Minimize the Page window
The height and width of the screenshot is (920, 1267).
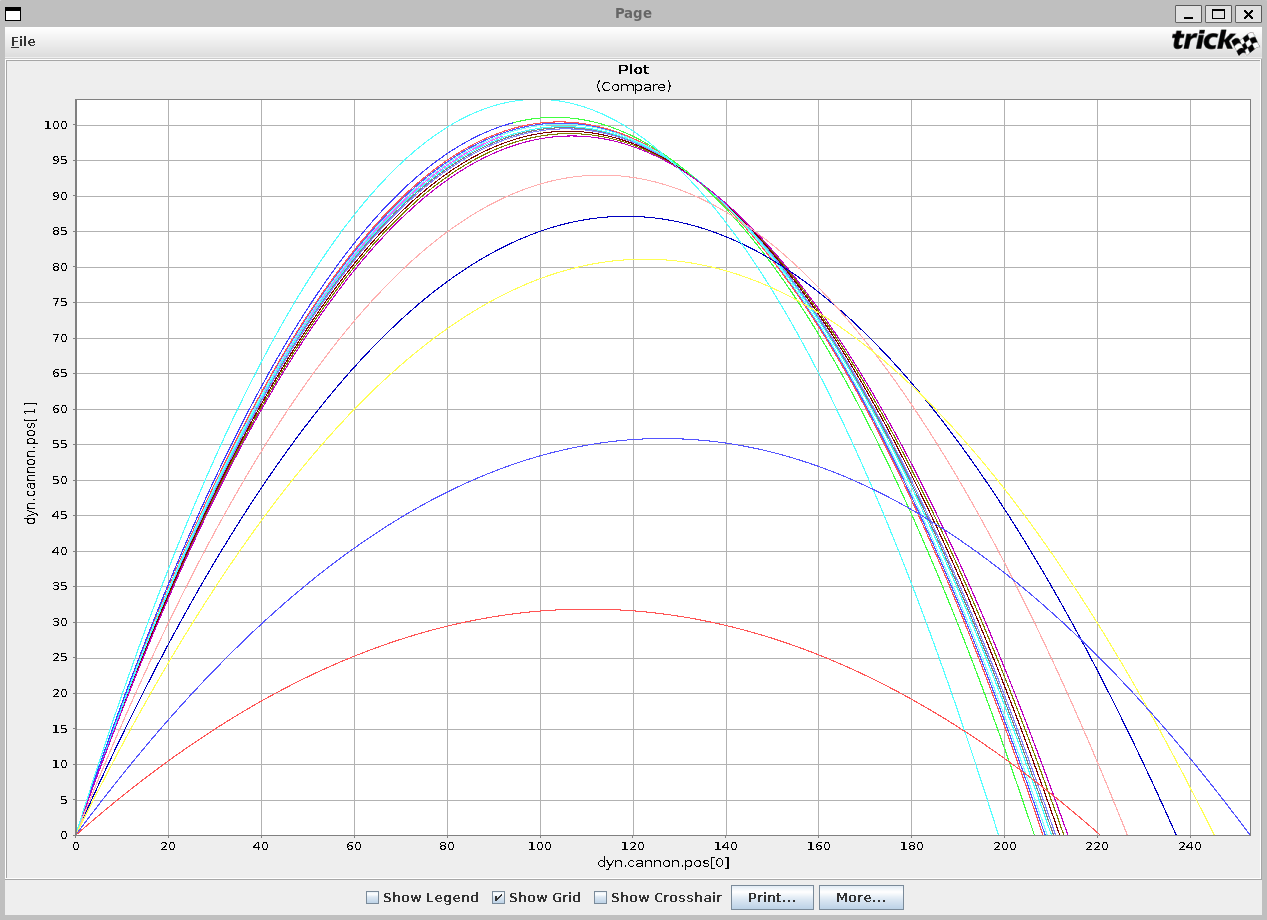click(1188, 14)
